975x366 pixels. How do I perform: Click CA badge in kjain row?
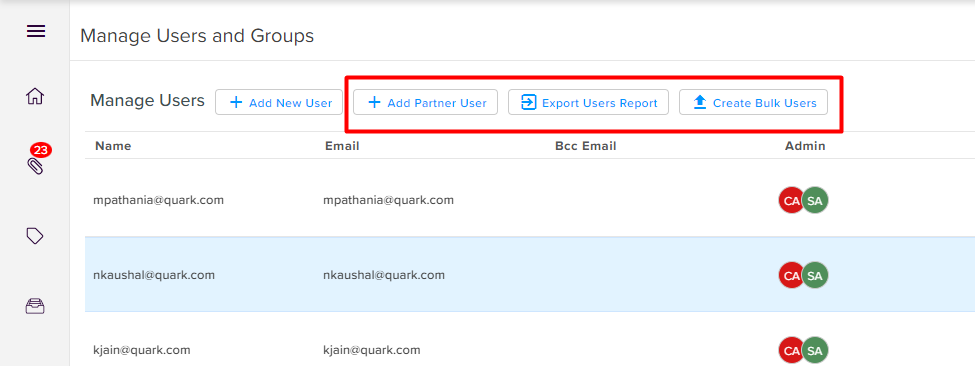pos(792,350)
